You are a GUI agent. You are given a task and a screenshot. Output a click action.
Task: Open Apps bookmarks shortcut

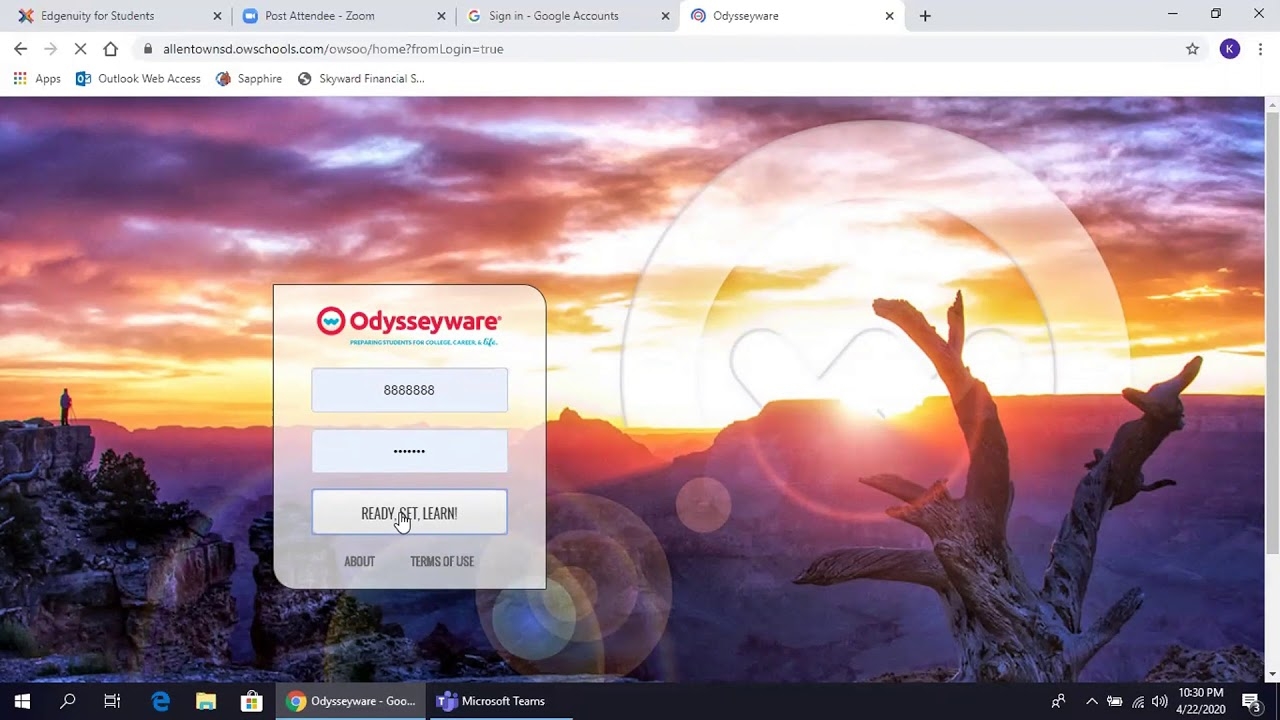(x=37, y=79)
